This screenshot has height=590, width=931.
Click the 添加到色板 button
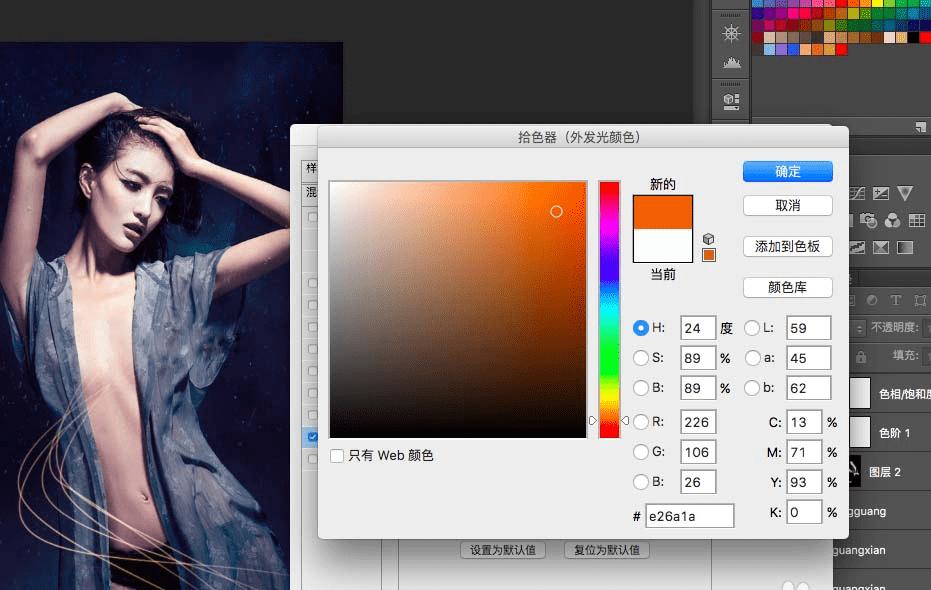(787, 246)
